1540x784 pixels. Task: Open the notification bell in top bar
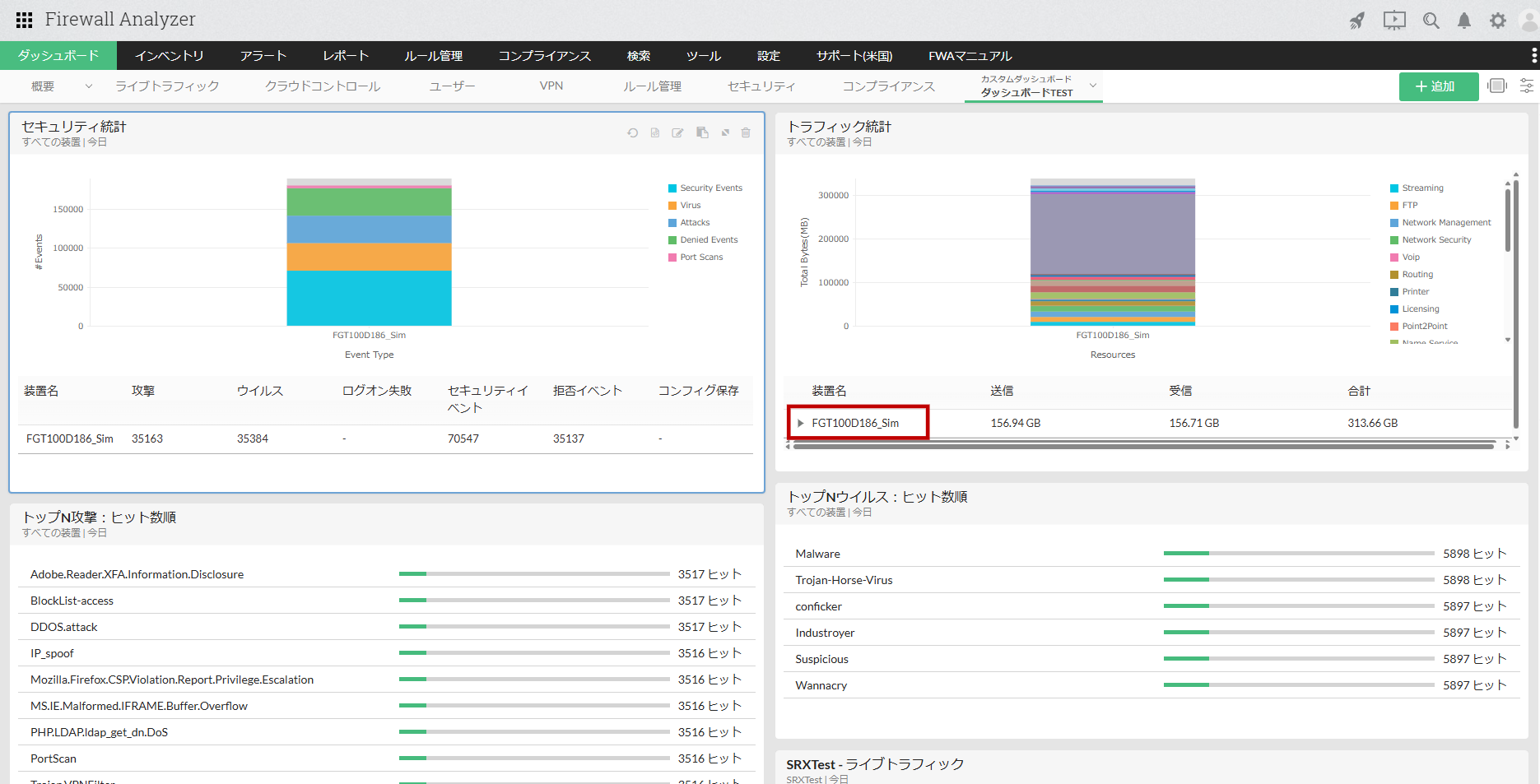[x=1463, y=21]
